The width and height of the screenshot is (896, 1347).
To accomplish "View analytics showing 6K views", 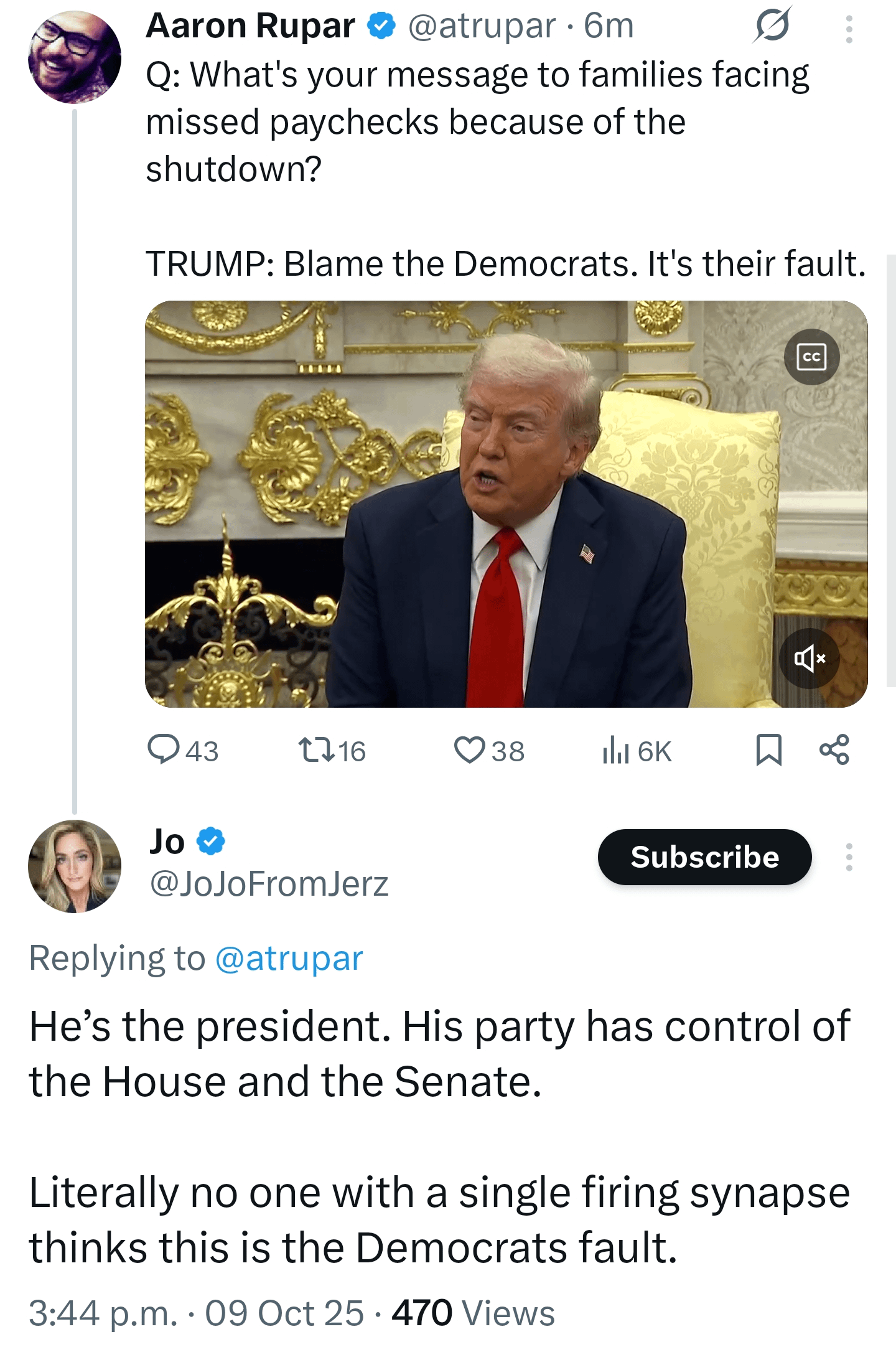I will coord(616,749).
